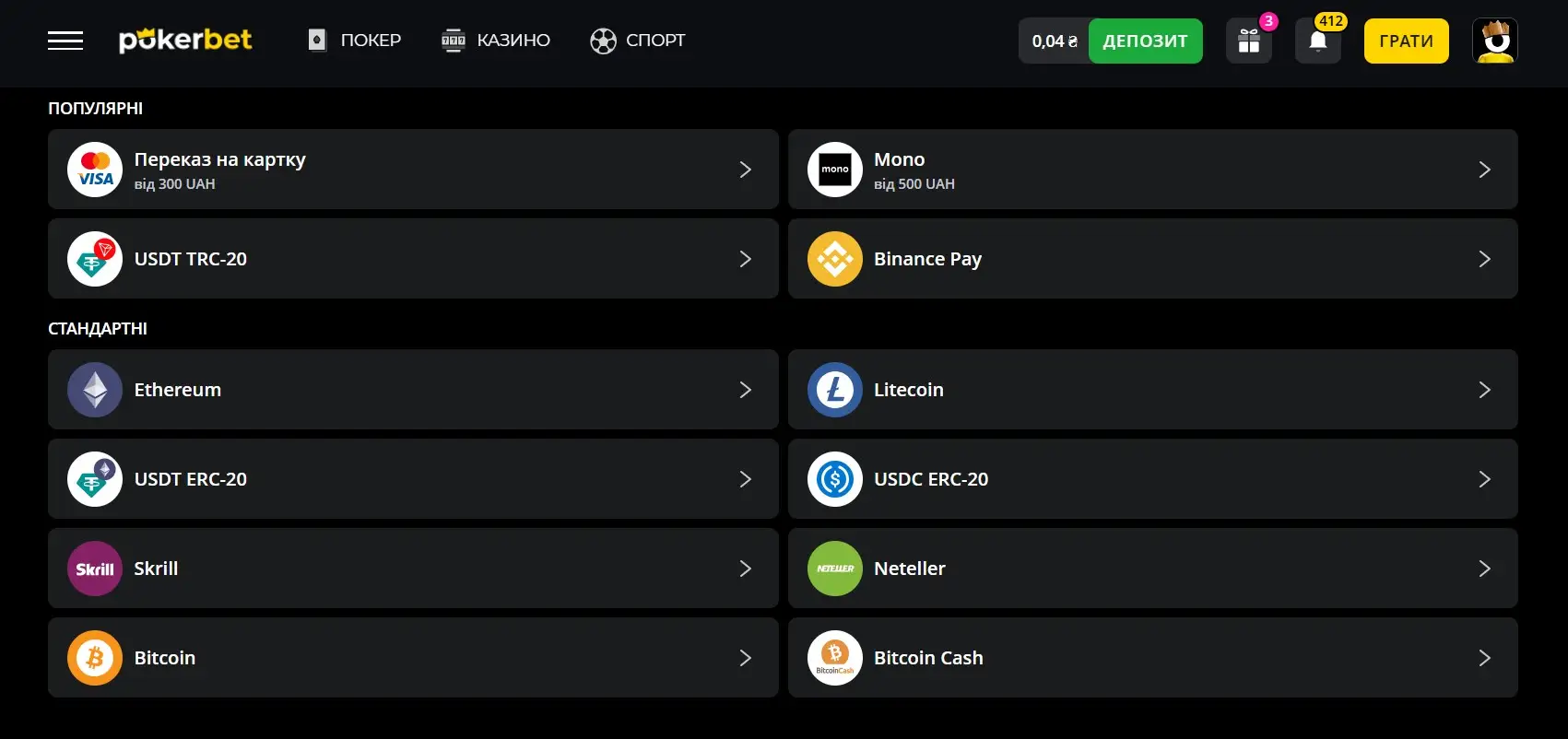Select the Bitcoin Cash label
Screen dimensions: 1568x739
[x=928, y=658]
